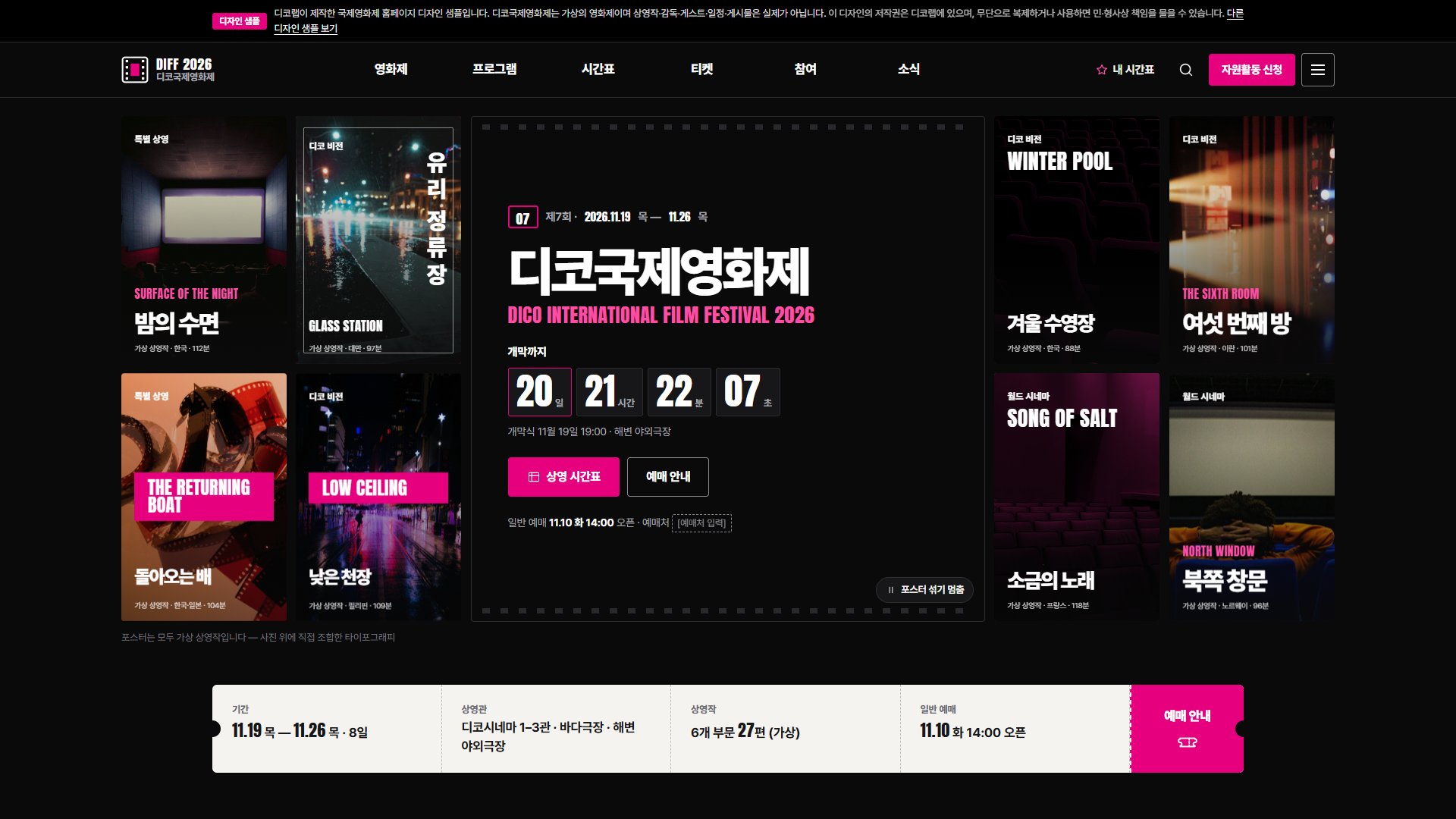Image resolution: width=1456 pixels, height=819 pixels.
Task: Click the DIFF 2026 film logo icon
Action: (135, 70)
